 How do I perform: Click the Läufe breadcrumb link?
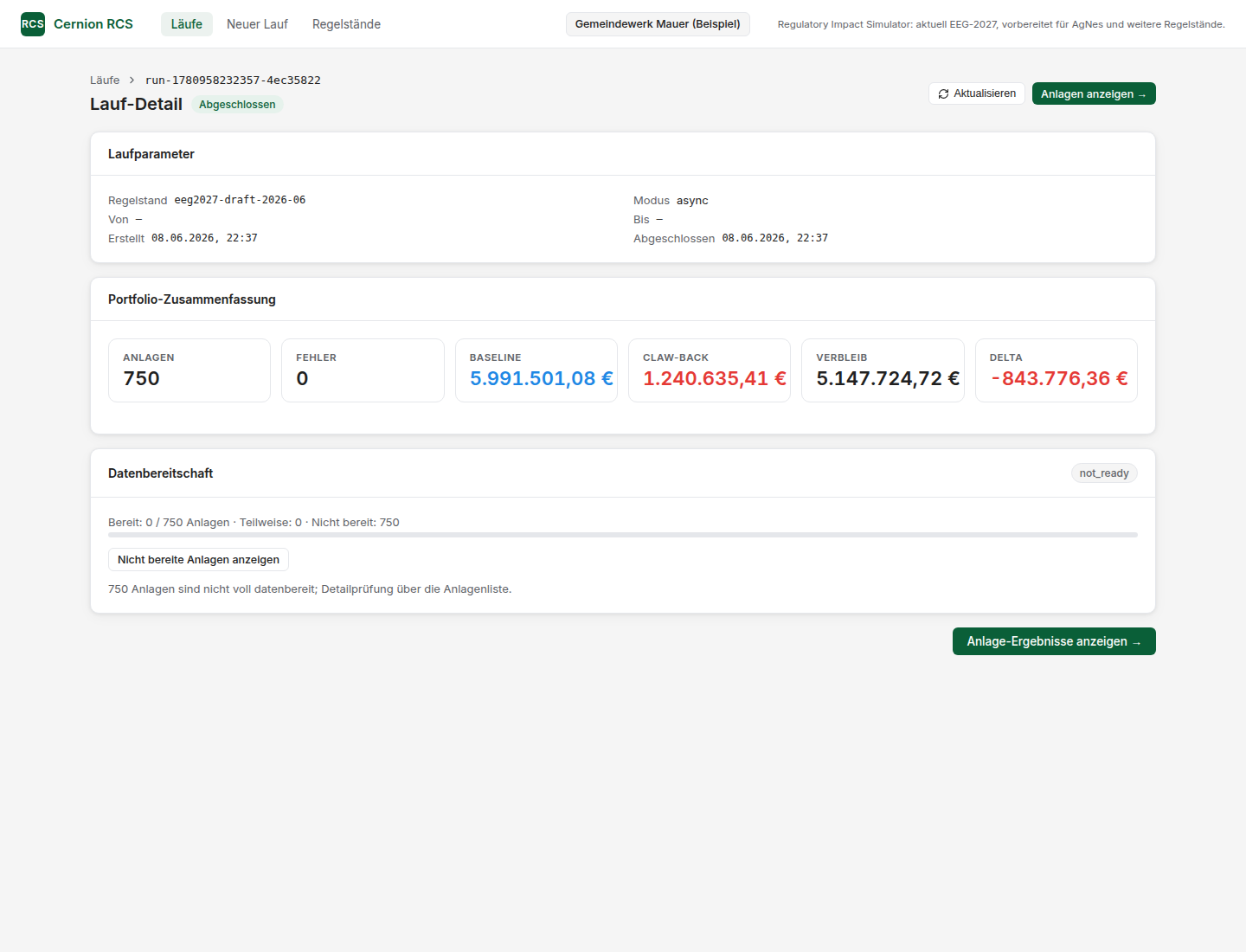(105, 80)
